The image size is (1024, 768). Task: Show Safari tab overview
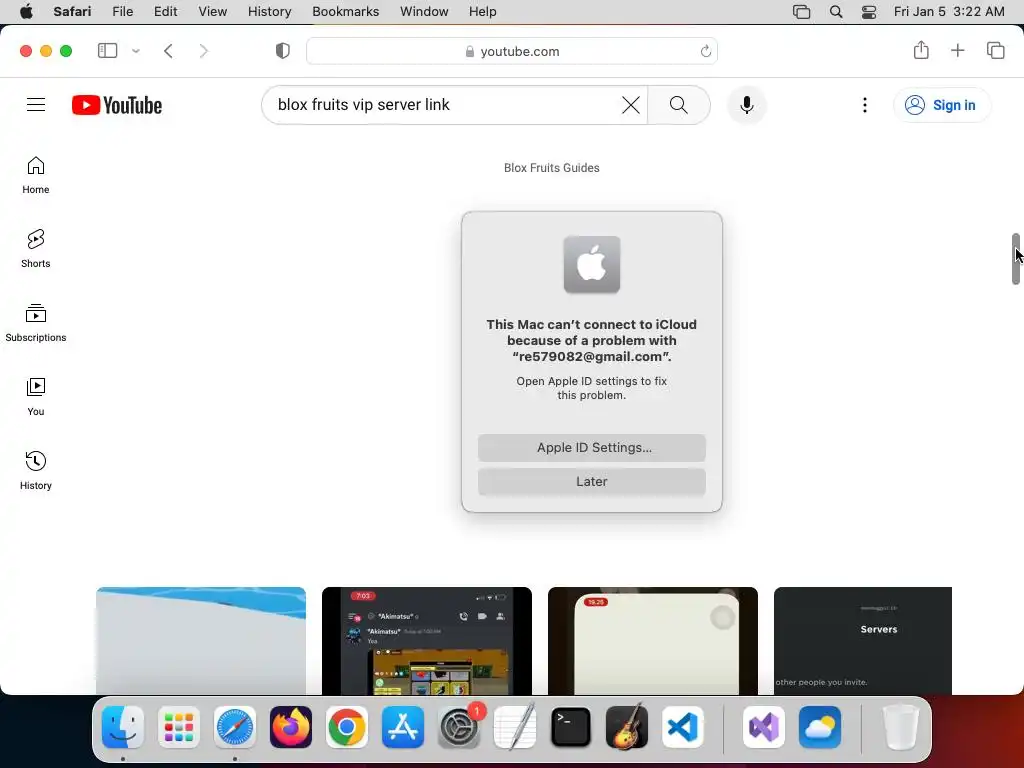(995, 50)
